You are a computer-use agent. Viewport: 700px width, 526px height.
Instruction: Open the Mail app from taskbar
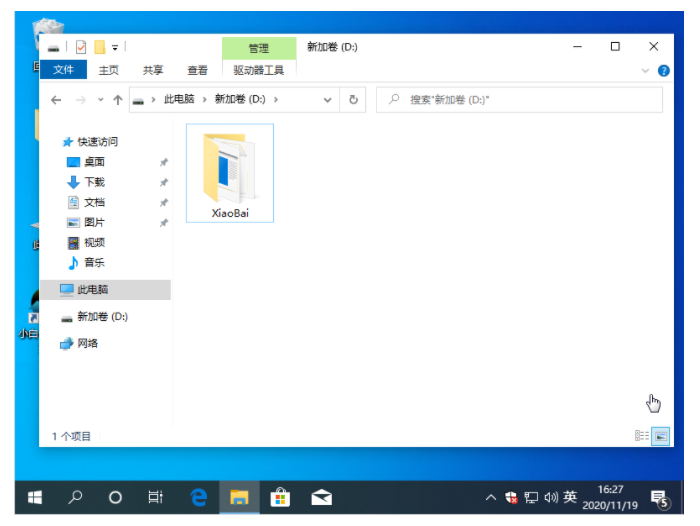[322, 497]
